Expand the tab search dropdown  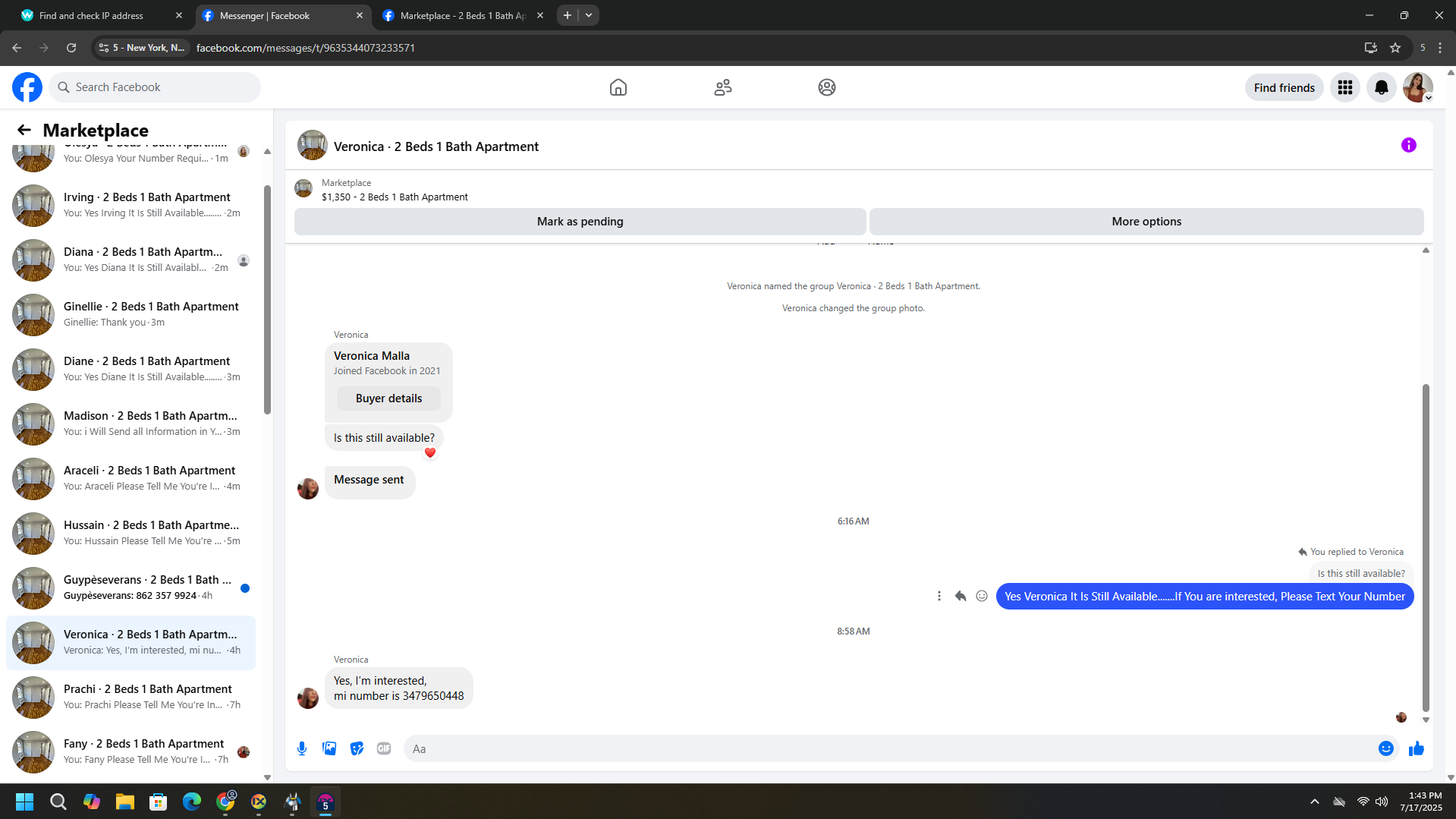tap(589, 15)
